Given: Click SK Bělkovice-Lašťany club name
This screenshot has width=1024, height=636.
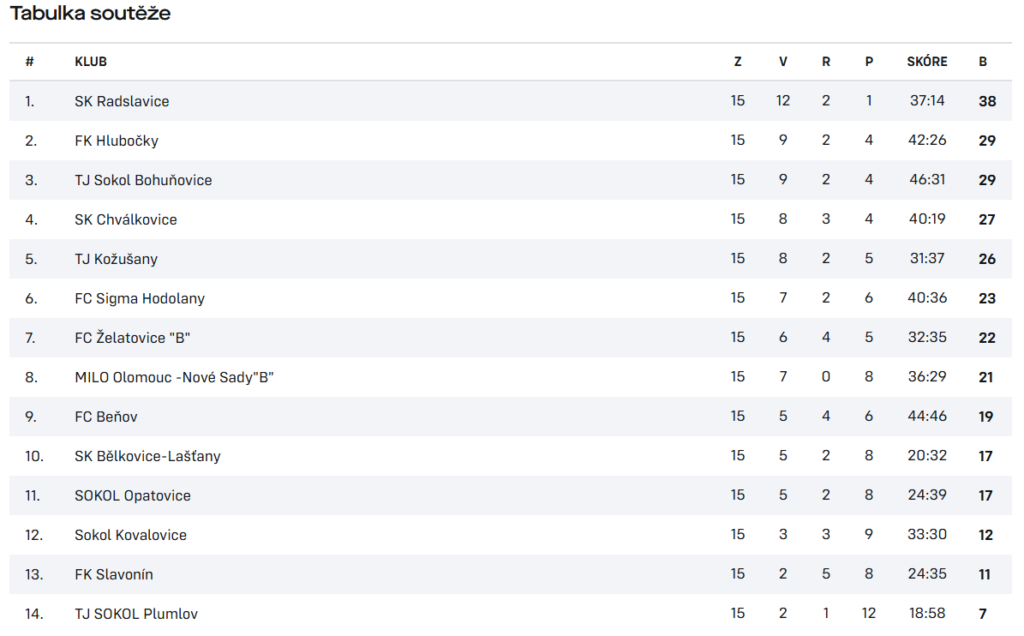Looking at the screenshot, I should (x=148, y=456).
